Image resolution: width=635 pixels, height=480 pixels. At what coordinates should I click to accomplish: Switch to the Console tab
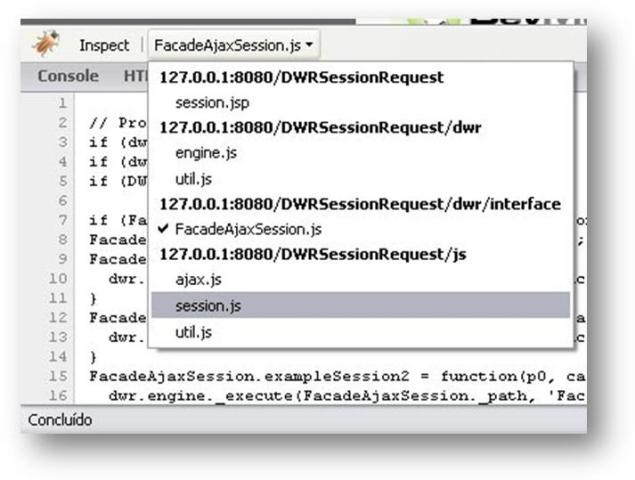pos(68,76)
